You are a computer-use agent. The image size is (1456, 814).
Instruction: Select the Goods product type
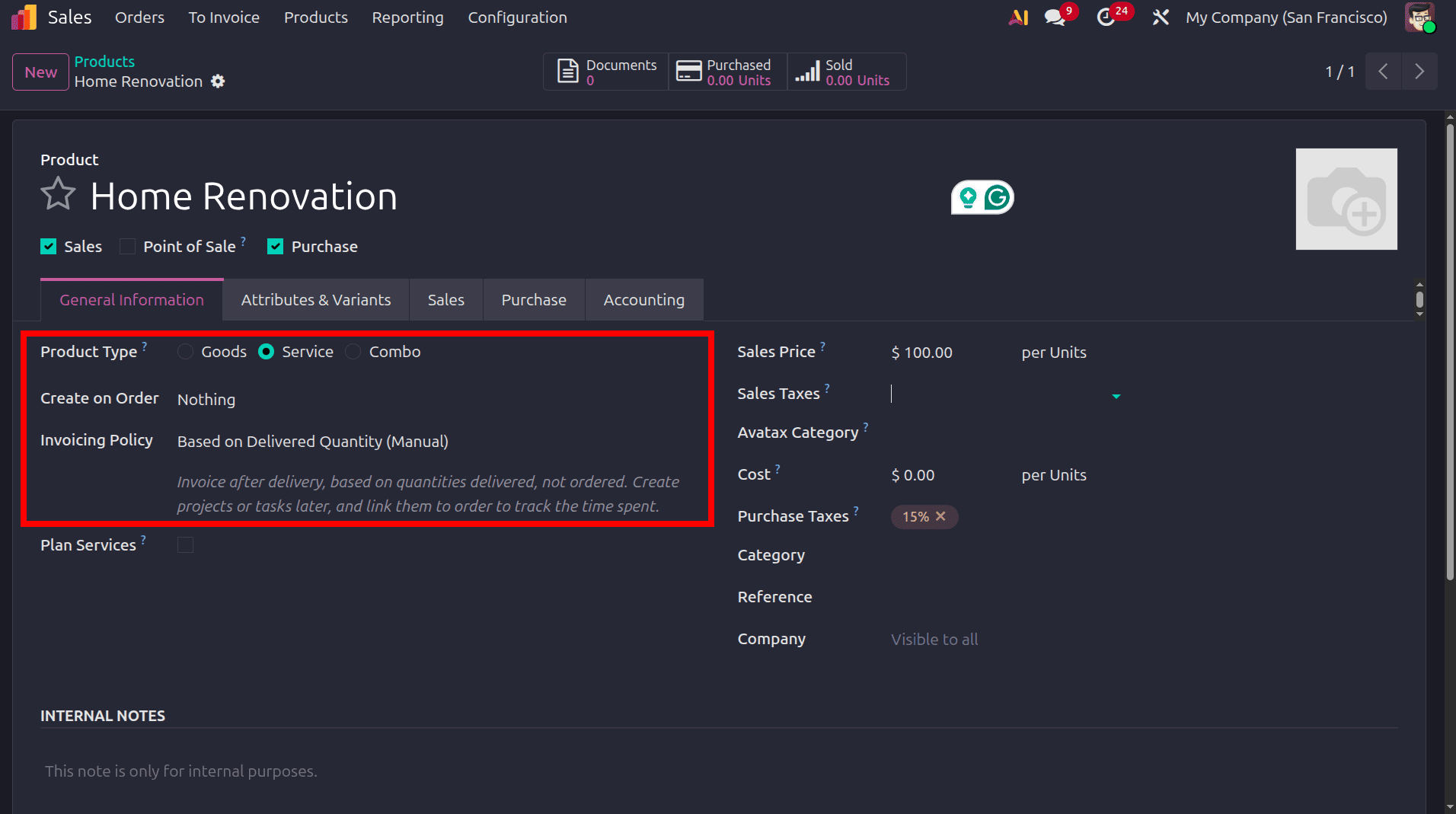(x=185, y=352)
